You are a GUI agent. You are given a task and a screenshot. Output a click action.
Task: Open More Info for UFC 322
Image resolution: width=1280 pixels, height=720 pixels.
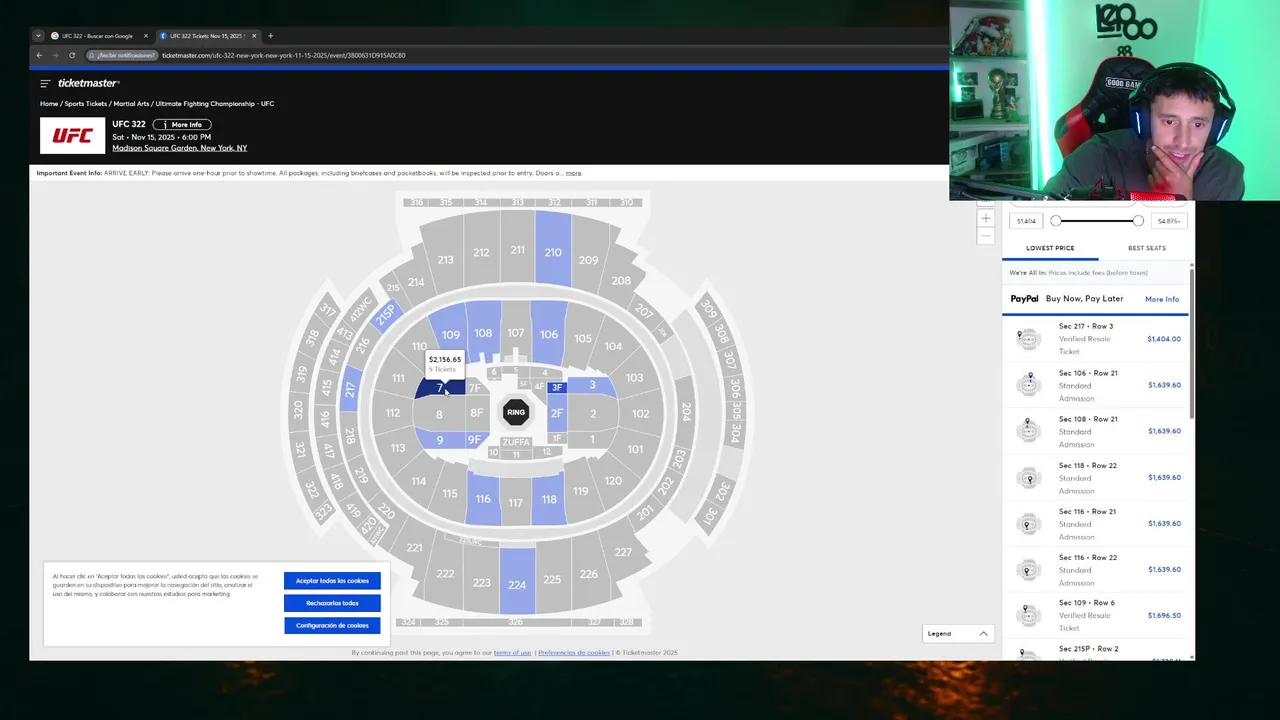coord(181,125)
